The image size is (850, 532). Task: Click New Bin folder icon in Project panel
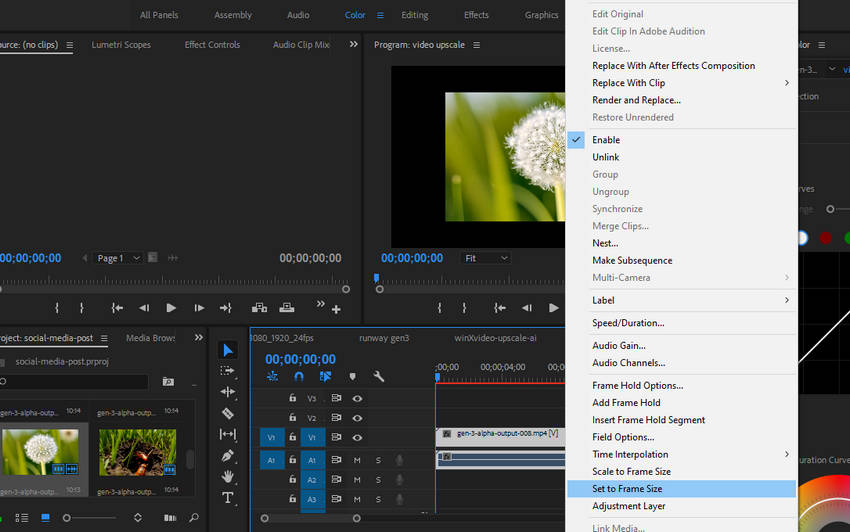[169, 382]
